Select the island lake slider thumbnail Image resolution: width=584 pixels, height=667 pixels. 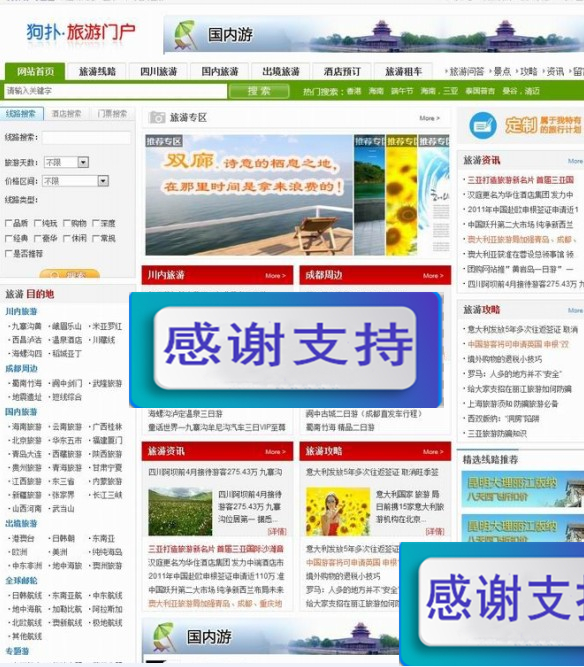pyautogui.click(x=370, y=195)
